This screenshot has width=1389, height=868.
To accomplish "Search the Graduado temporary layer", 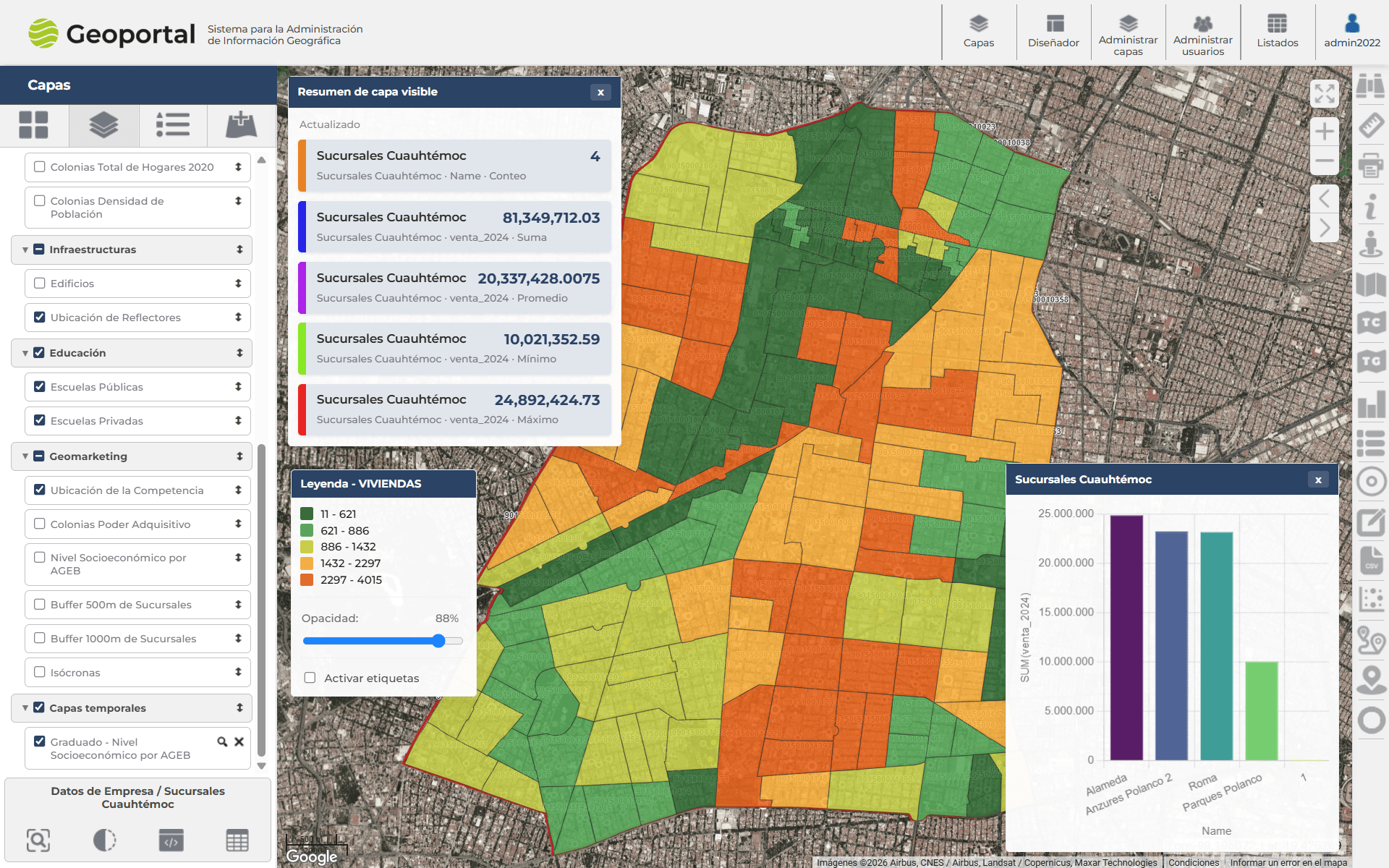I will (x=222, y=741).
